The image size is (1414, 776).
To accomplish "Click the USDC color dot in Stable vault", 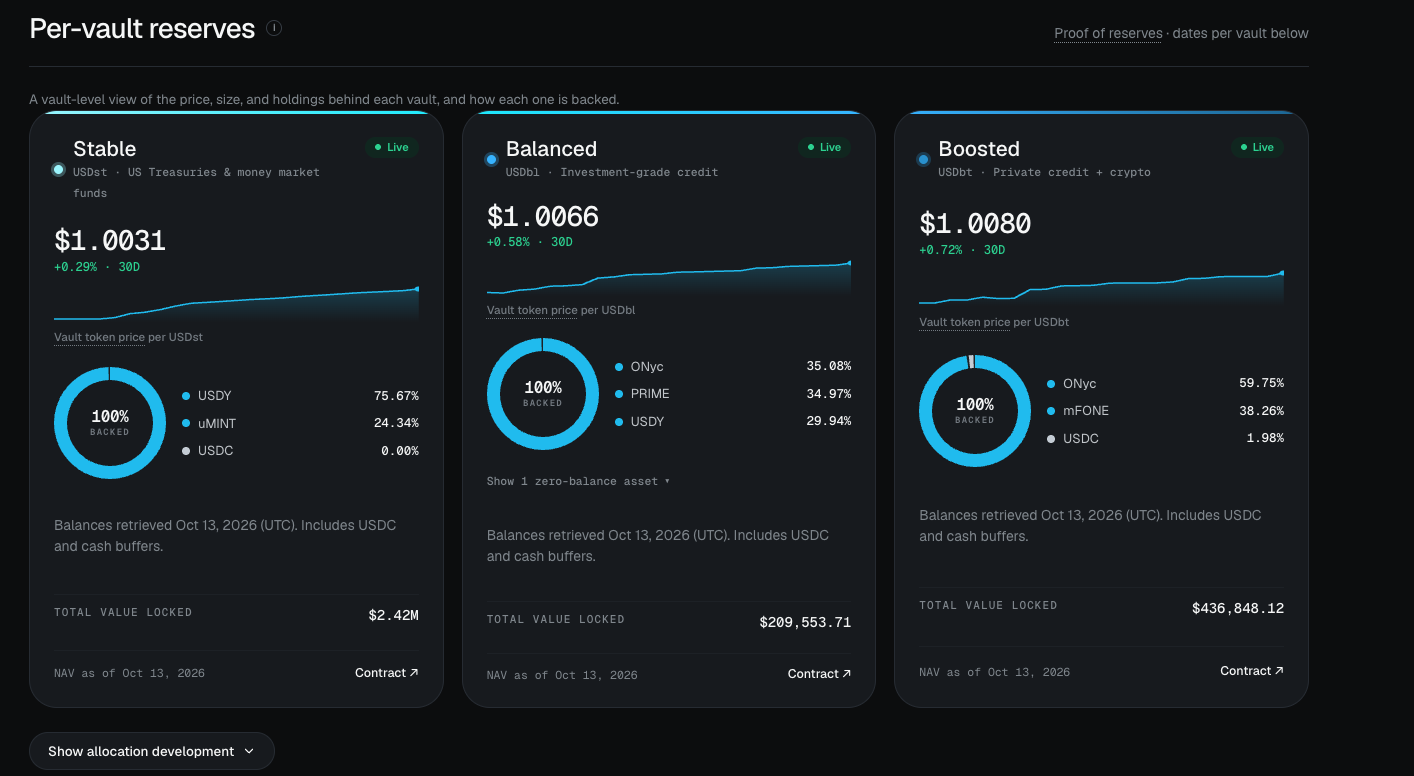I will 186,451.
